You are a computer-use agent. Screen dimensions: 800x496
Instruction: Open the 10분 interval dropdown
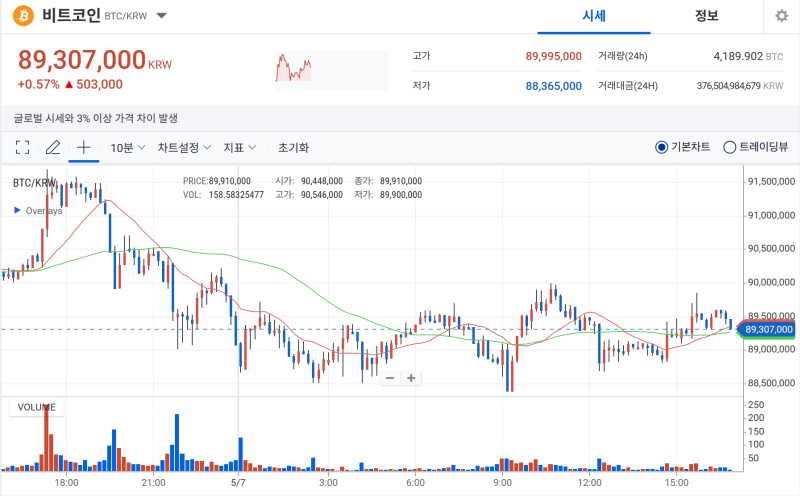[128, 147]
